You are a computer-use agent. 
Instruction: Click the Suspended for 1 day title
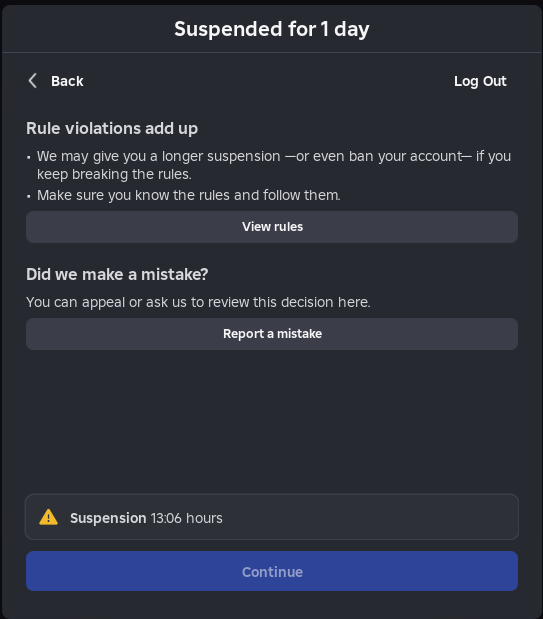tap(272, 29)
